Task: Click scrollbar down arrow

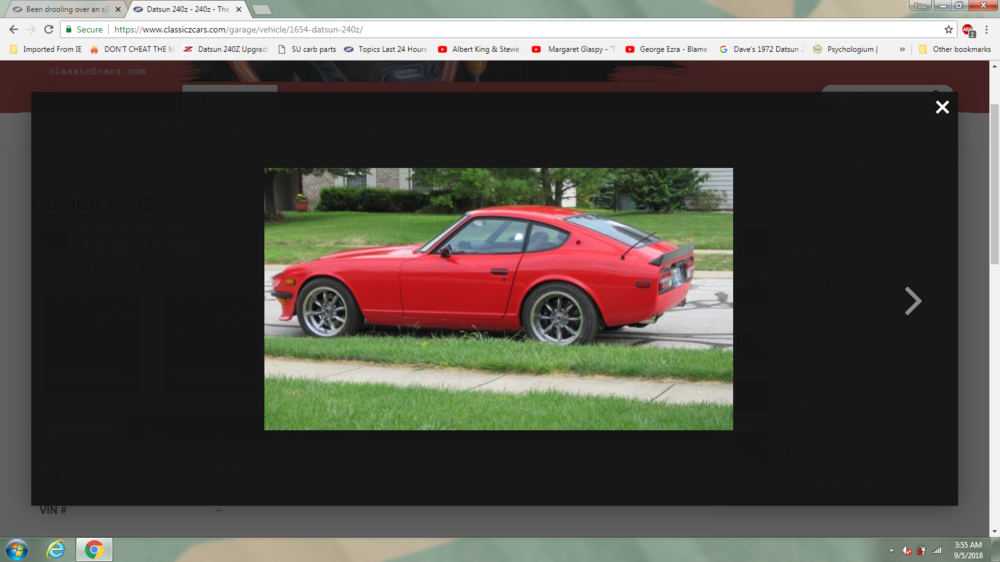Action: [994, 531]
